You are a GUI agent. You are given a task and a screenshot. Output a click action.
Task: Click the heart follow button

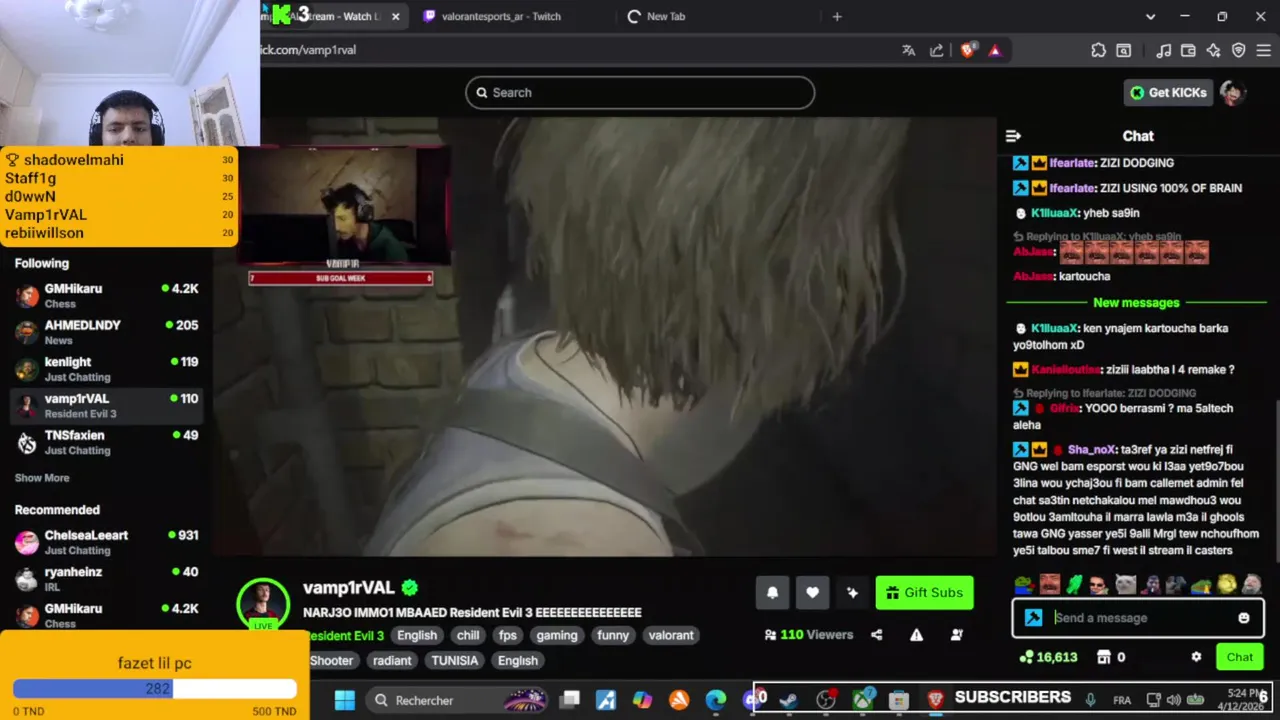pos(812,592)
